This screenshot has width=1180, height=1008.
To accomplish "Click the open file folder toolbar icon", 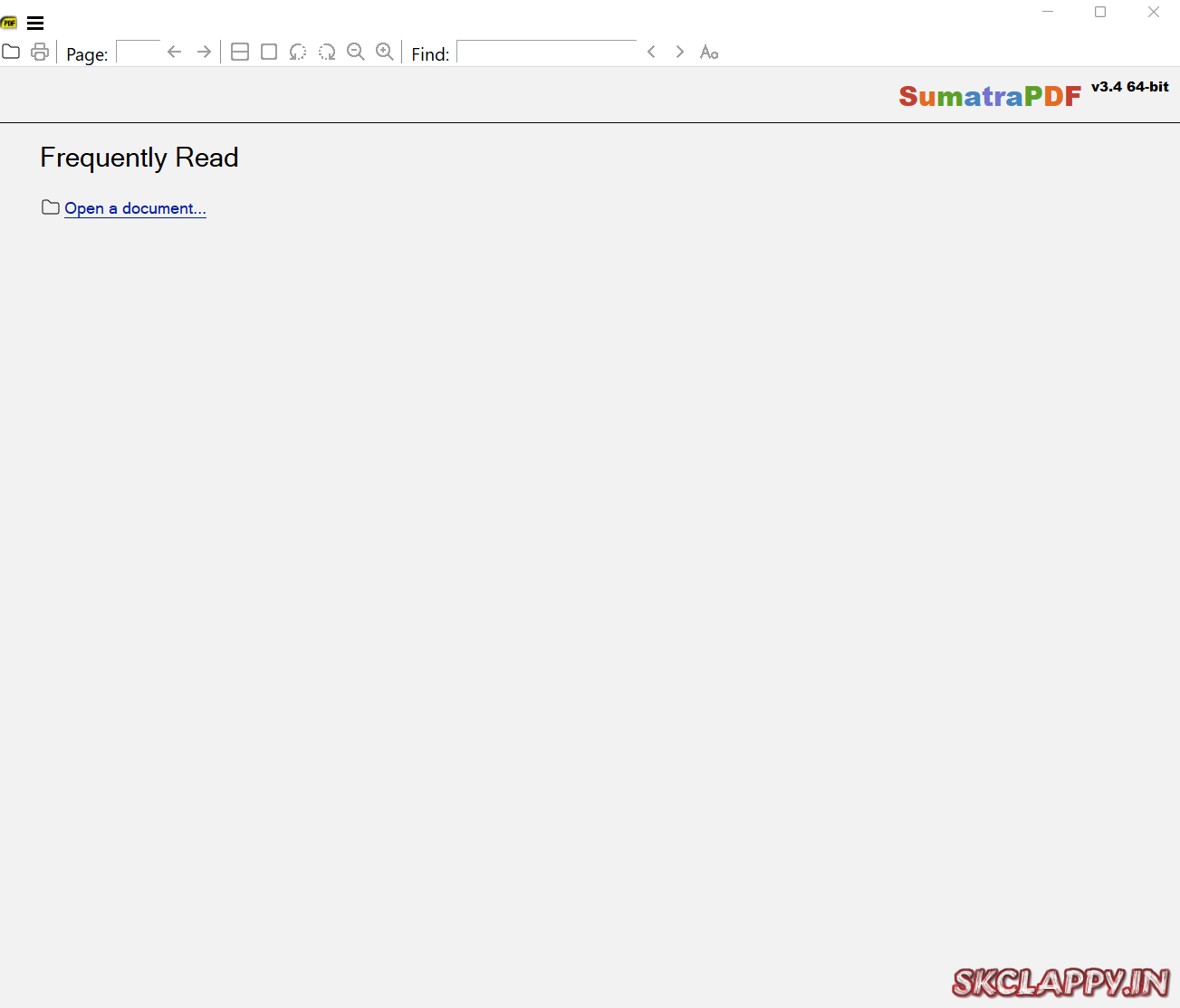I will tap(11, 52).
